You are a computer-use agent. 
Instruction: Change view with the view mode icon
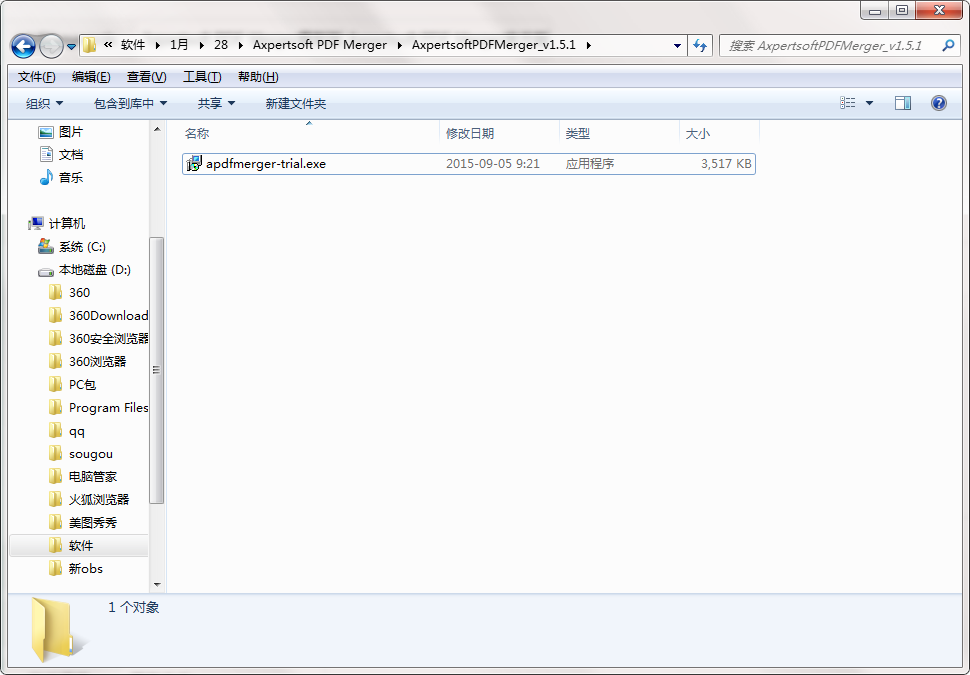pos(848,103)
